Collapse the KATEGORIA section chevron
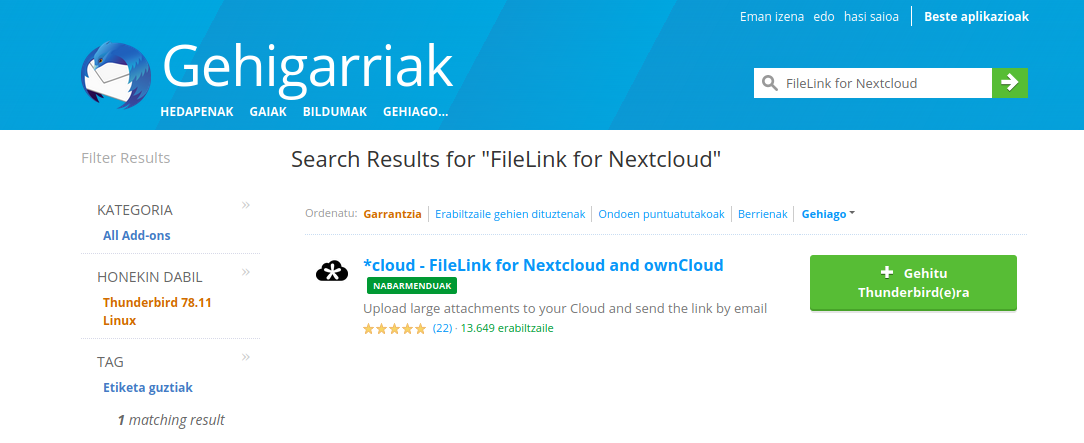Viewport: 1084px width, 443px height. pyautogui.click(x=246, y=206)
